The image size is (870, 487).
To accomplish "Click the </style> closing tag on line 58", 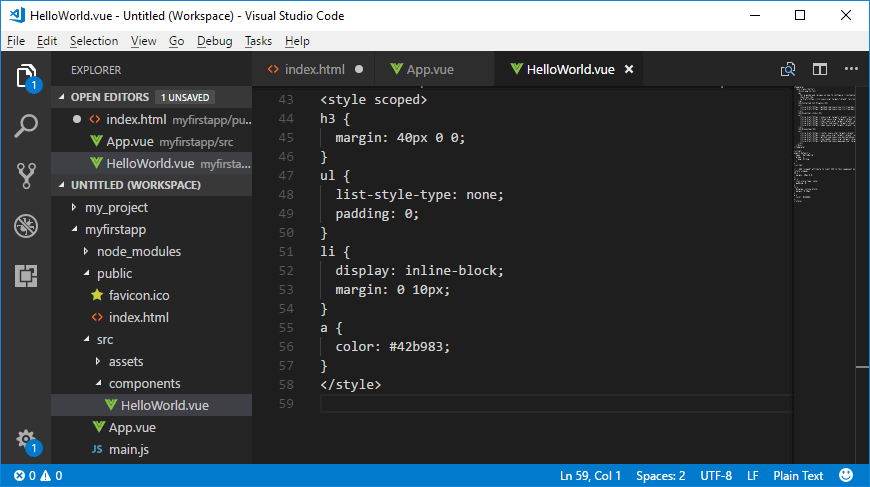I will [x=351, y=384].
